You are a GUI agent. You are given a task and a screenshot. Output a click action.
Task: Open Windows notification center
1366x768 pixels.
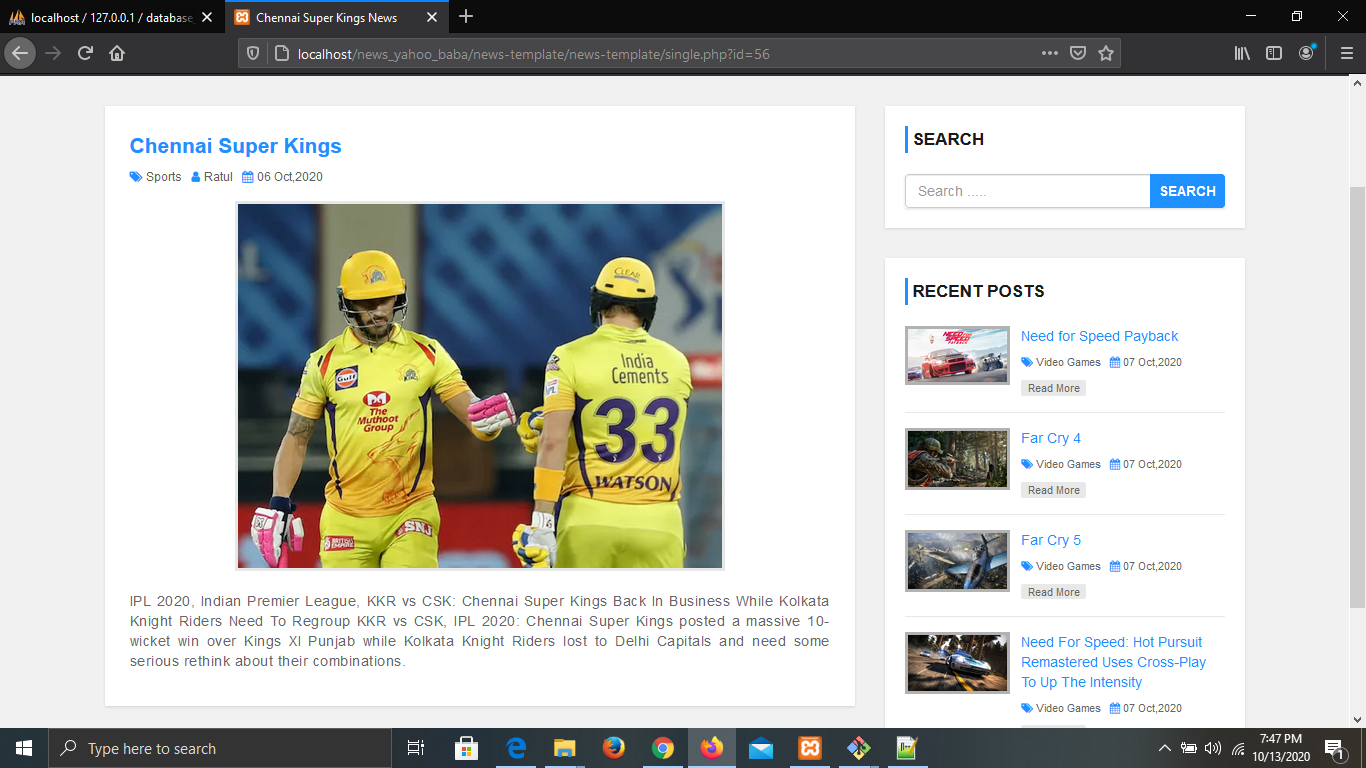pyautogui.click(x=1335, y=748)
